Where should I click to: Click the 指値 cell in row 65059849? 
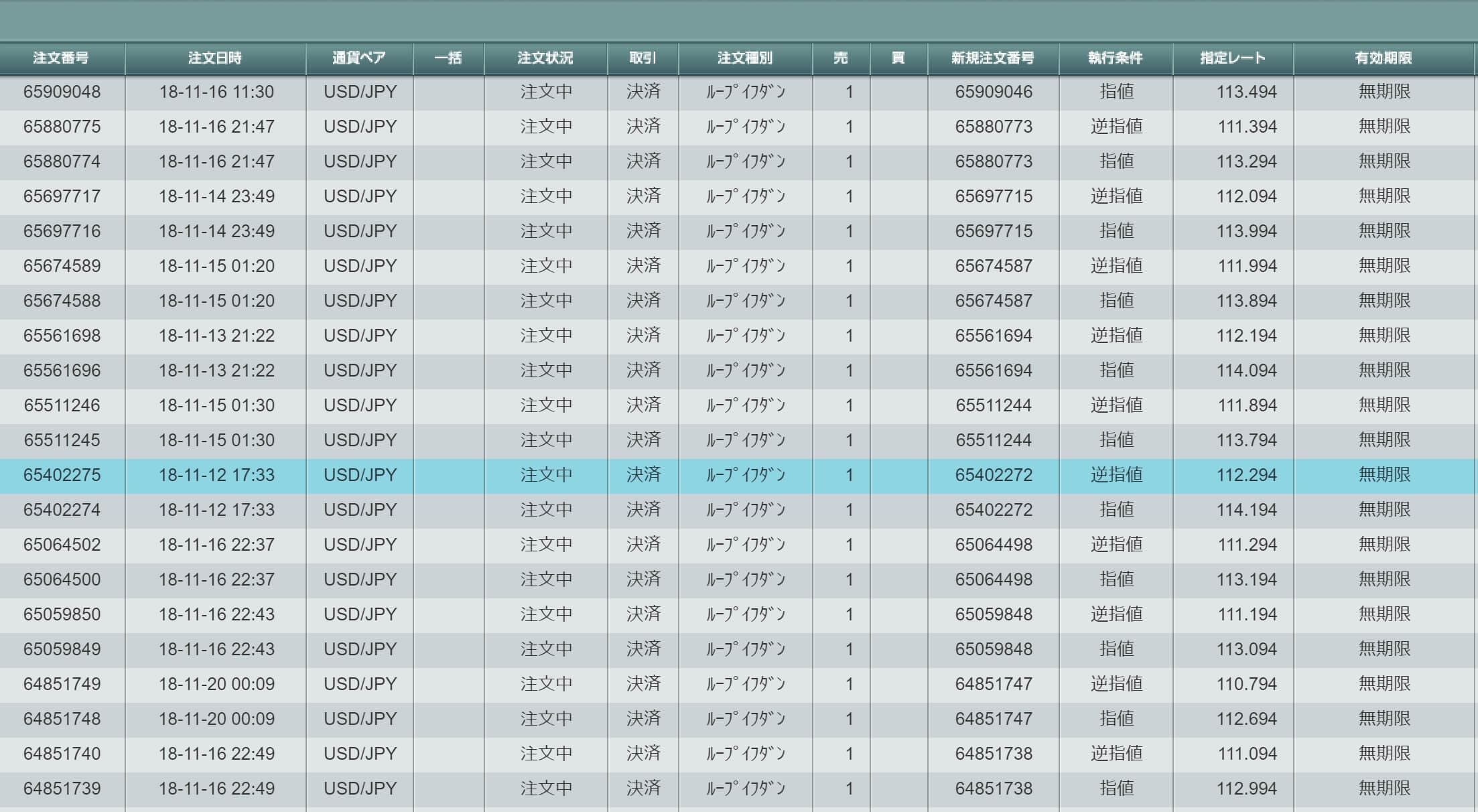click(1116, 649)
